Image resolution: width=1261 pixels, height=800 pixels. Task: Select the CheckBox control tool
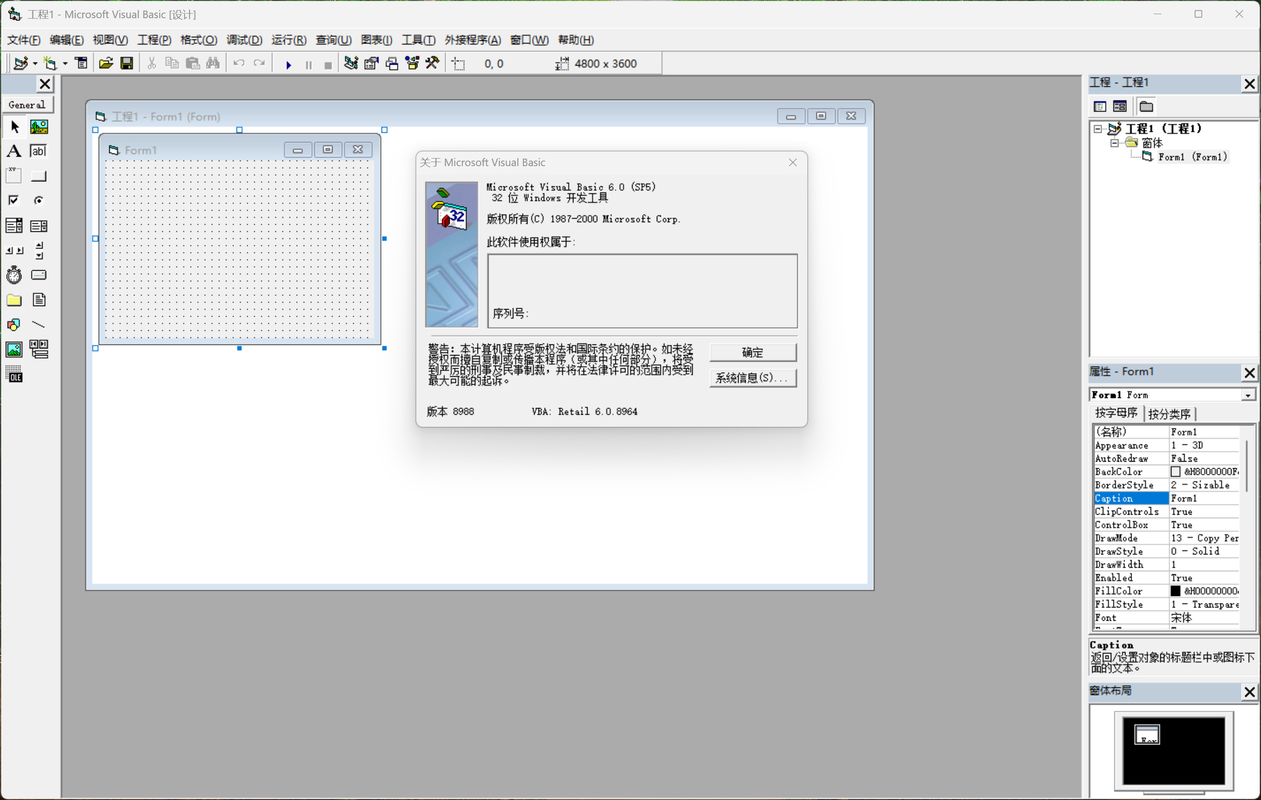pos(14,201)
